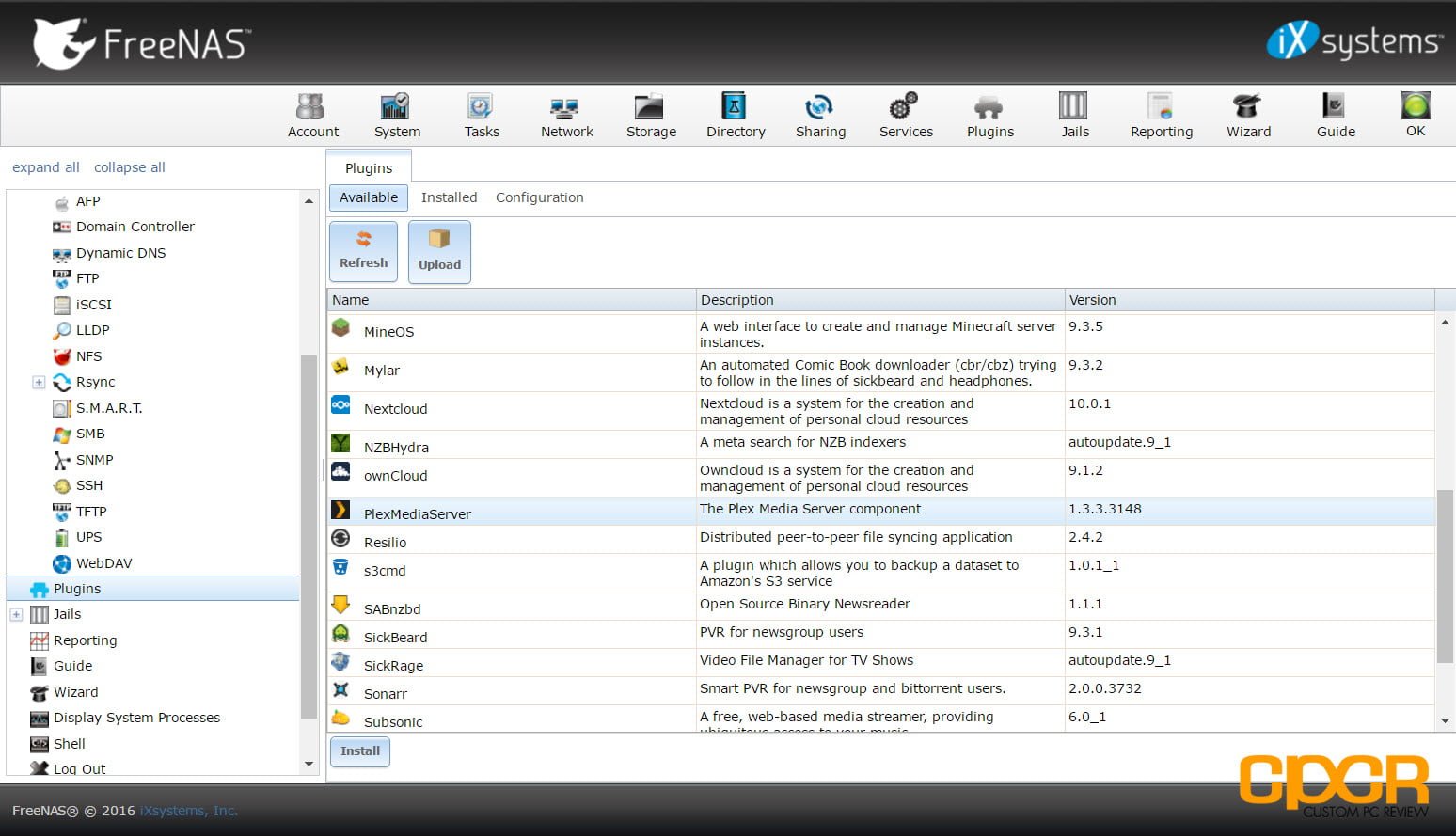Click the plugin list scrollbar thumb

(x=1445, y=576)
